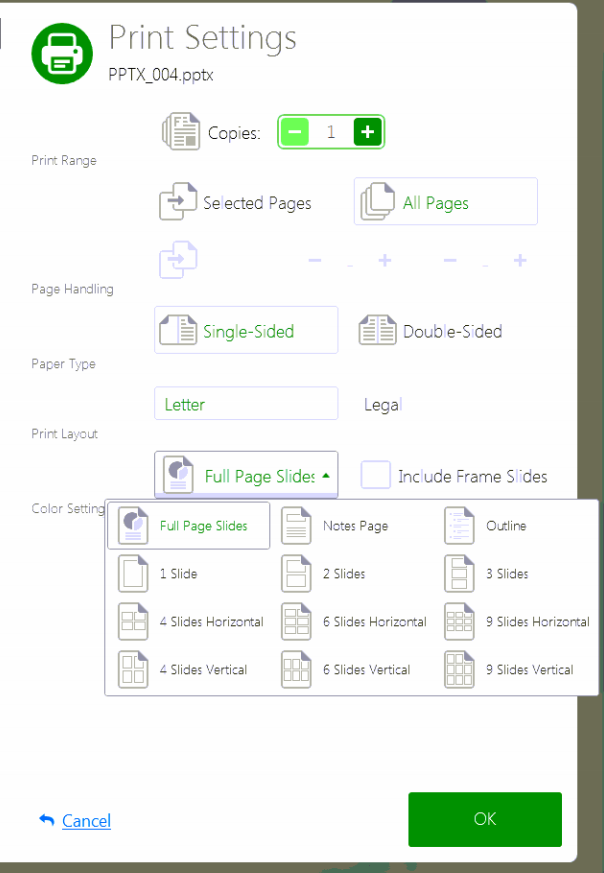Click the 4 Slides Vertical icon
Viewport: 604px width, 873px height.
click(133, 669)
